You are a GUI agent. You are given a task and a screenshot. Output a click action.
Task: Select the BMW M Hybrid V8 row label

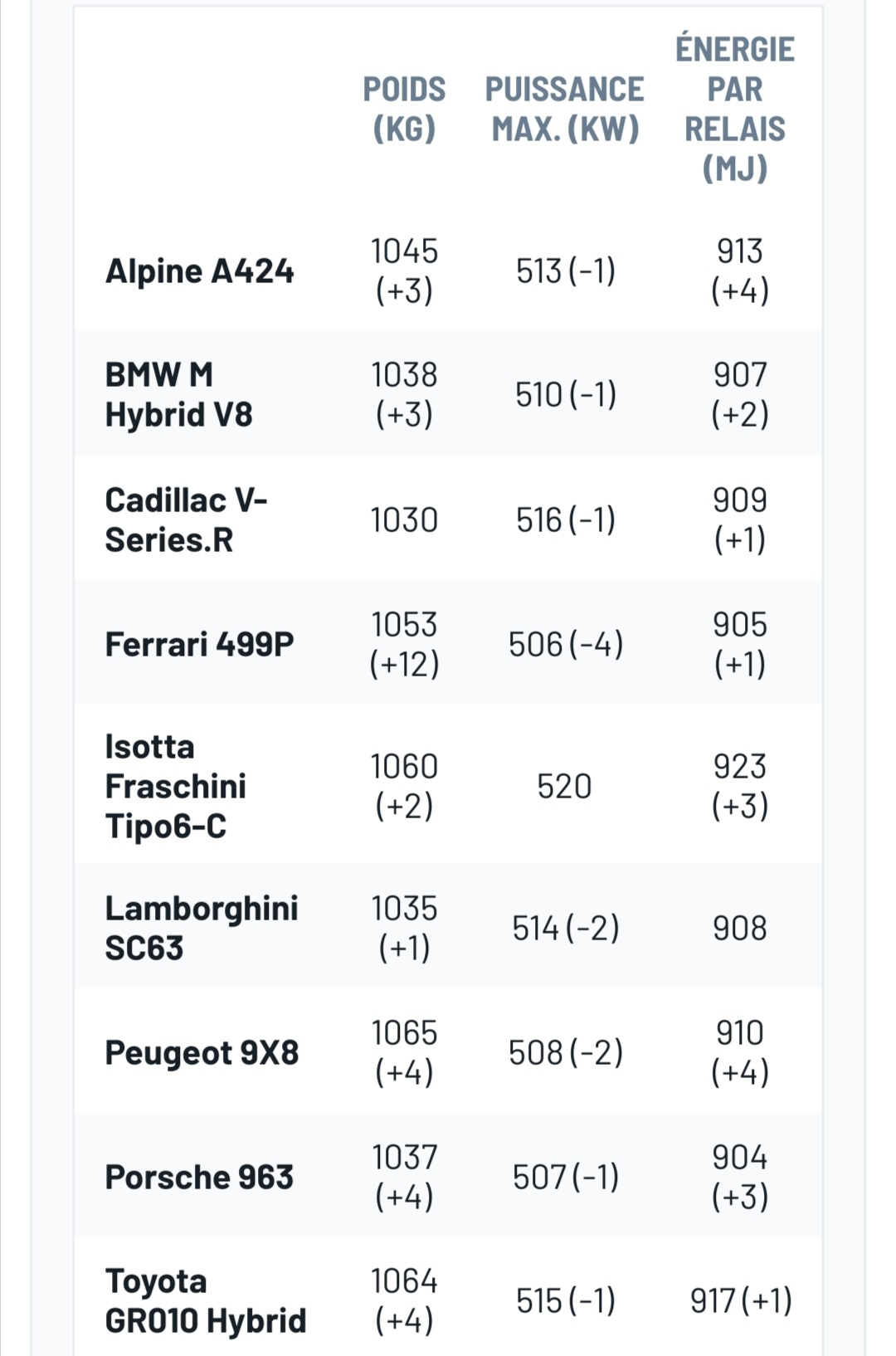178,394
